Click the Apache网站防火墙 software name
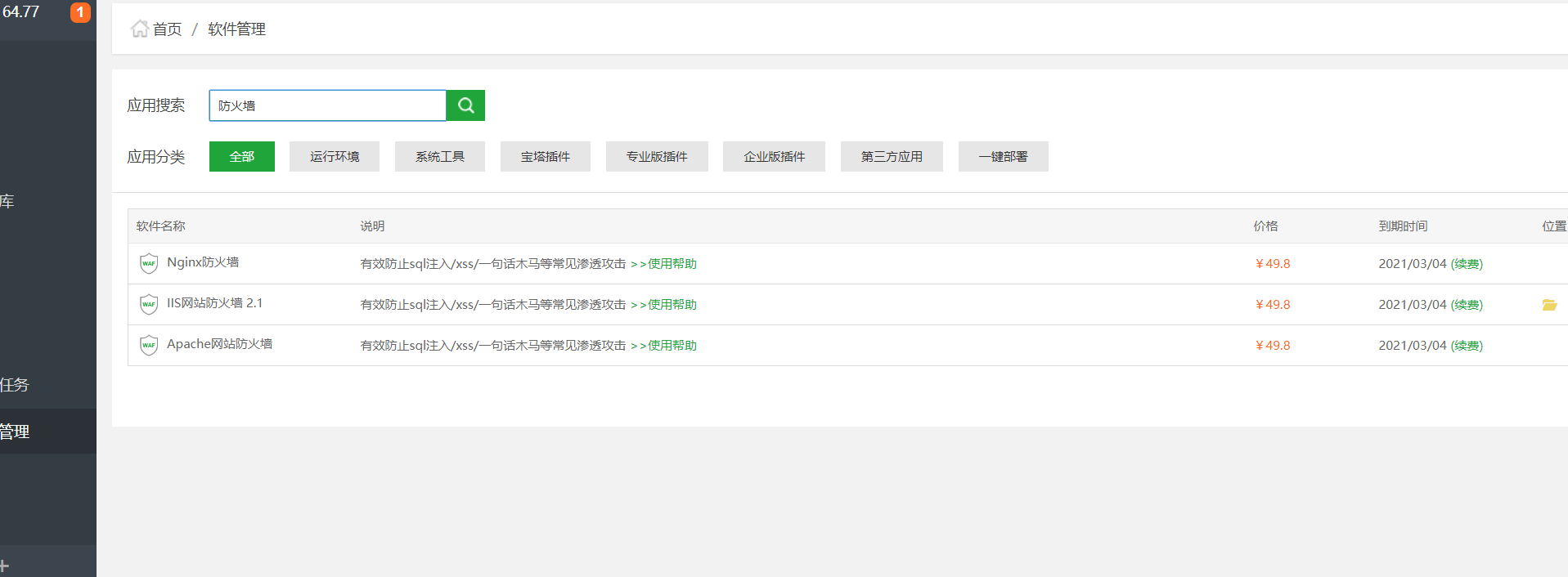 click(x=220, y=344)
